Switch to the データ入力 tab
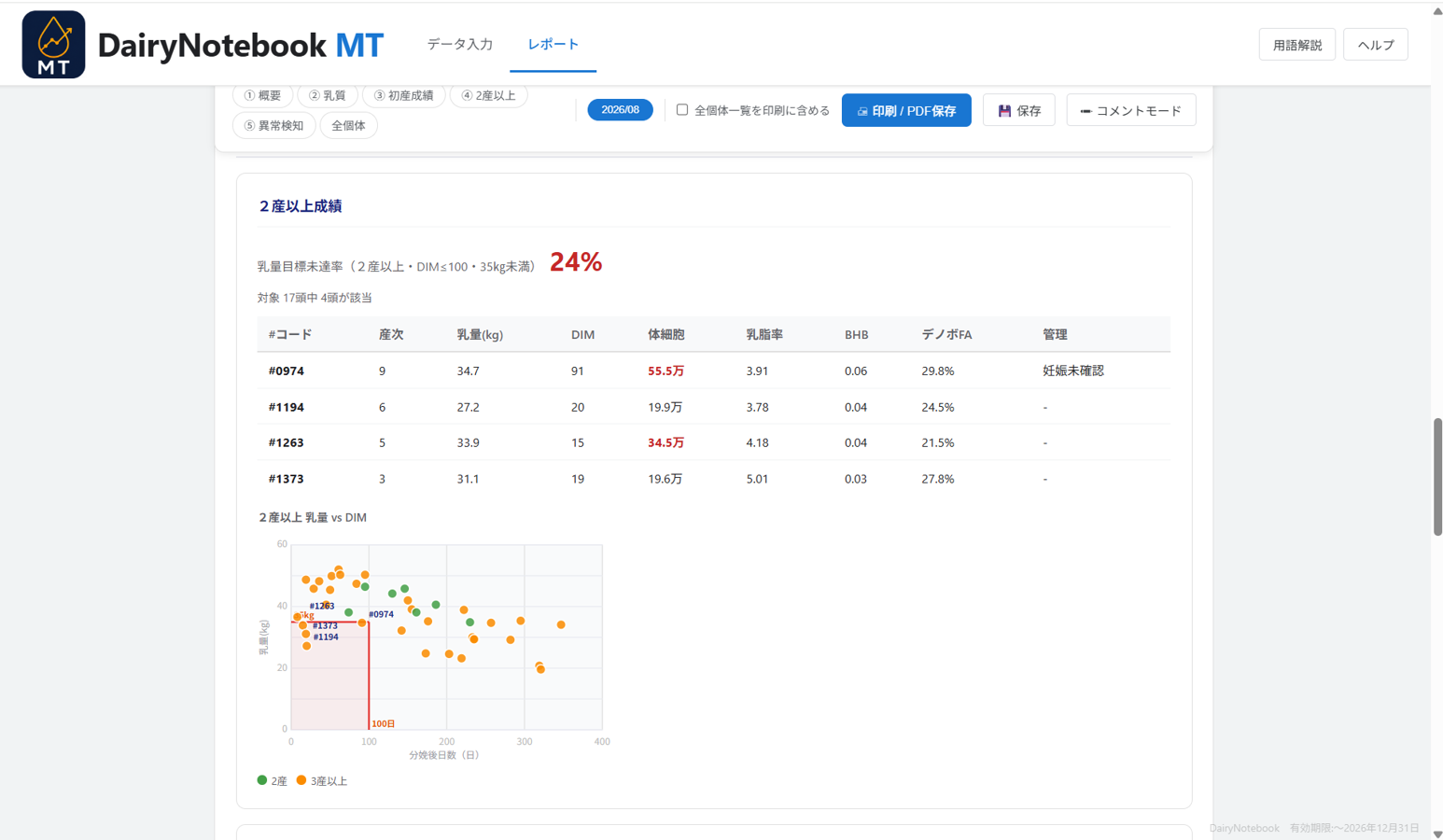1443x840 pixels. 459,44
